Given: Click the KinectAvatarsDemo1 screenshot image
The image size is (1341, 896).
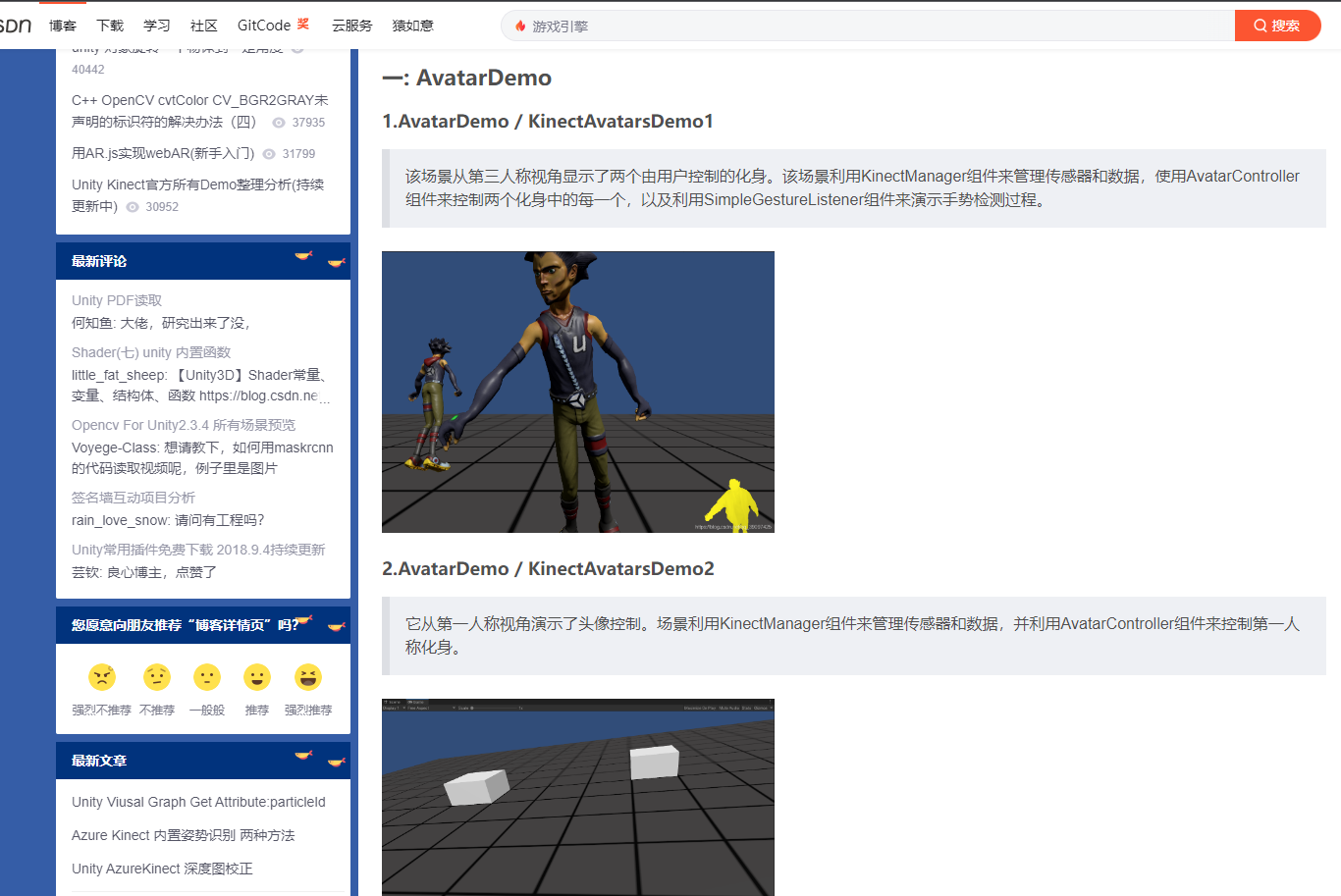Looking at the screenshot, I should click(x=578, y=392).
